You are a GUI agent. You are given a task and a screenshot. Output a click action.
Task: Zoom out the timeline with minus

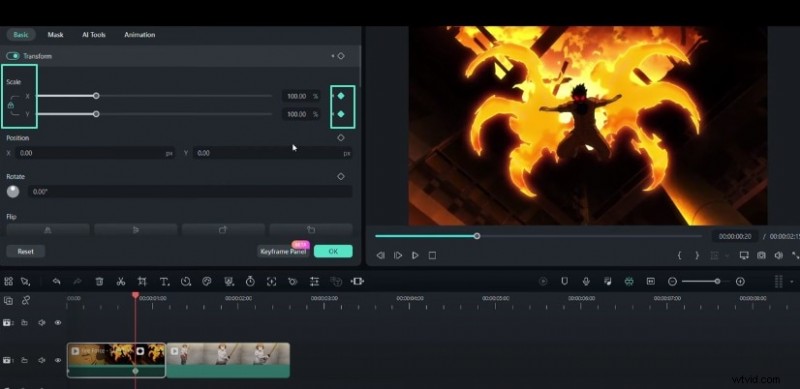672,281
